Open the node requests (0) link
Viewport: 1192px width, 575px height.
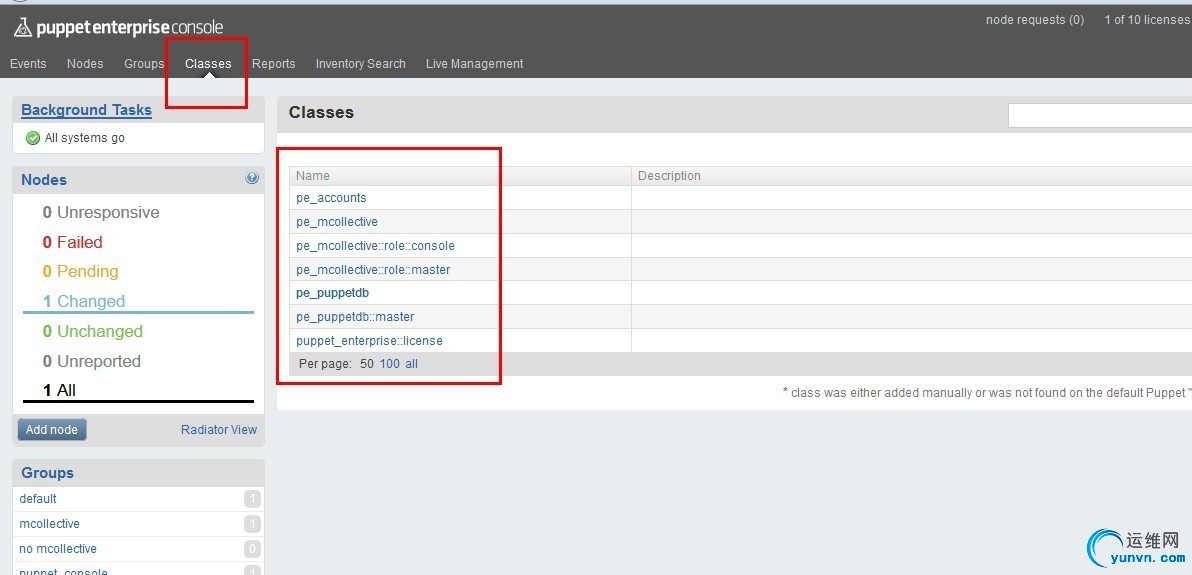pos(1035,20)
